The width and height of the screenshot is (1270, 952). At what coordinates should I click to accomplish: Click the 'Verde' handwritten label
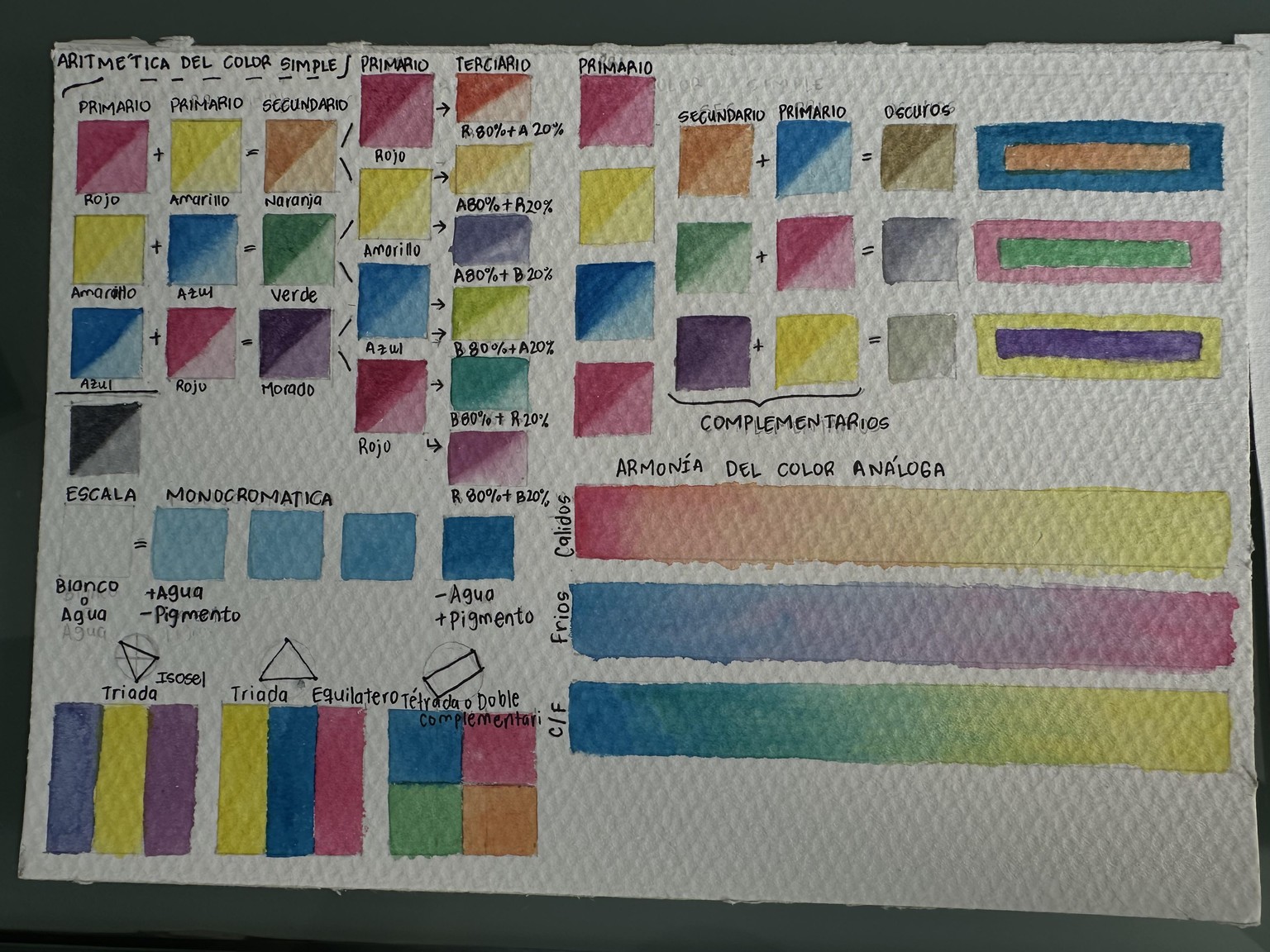pos(294,295)
